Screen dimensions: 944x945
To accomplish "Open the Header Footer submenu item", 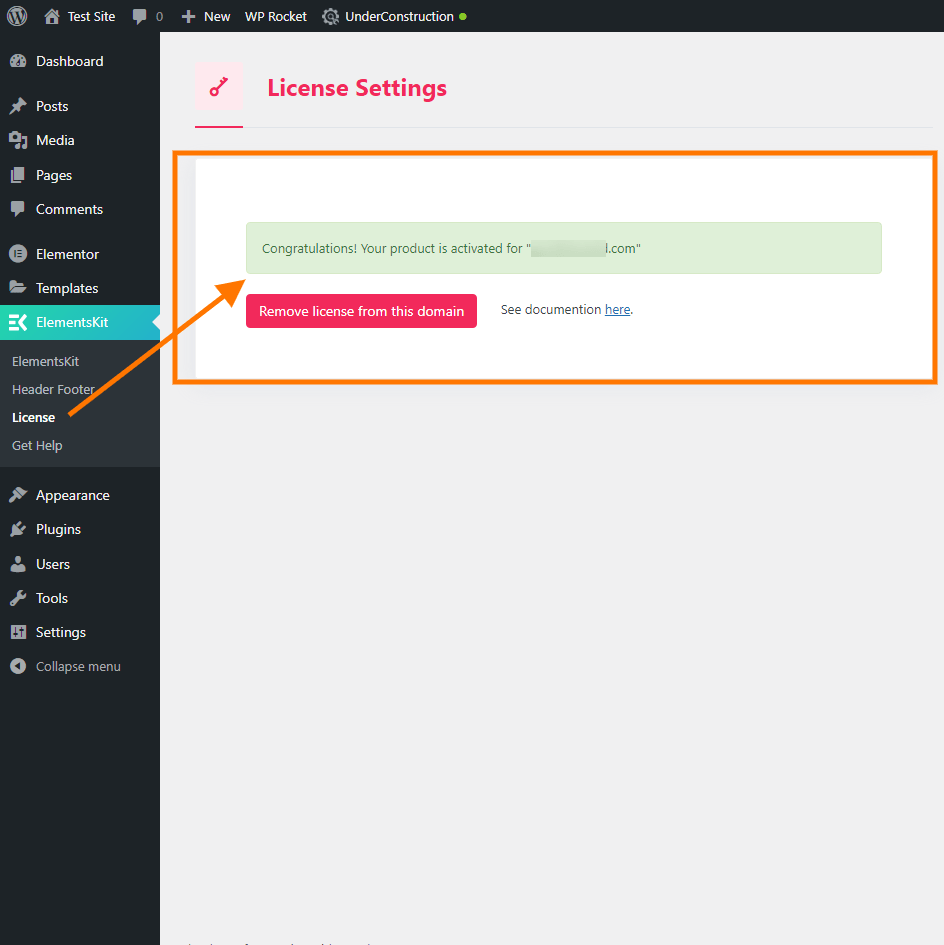I will [x=53, y=389].
